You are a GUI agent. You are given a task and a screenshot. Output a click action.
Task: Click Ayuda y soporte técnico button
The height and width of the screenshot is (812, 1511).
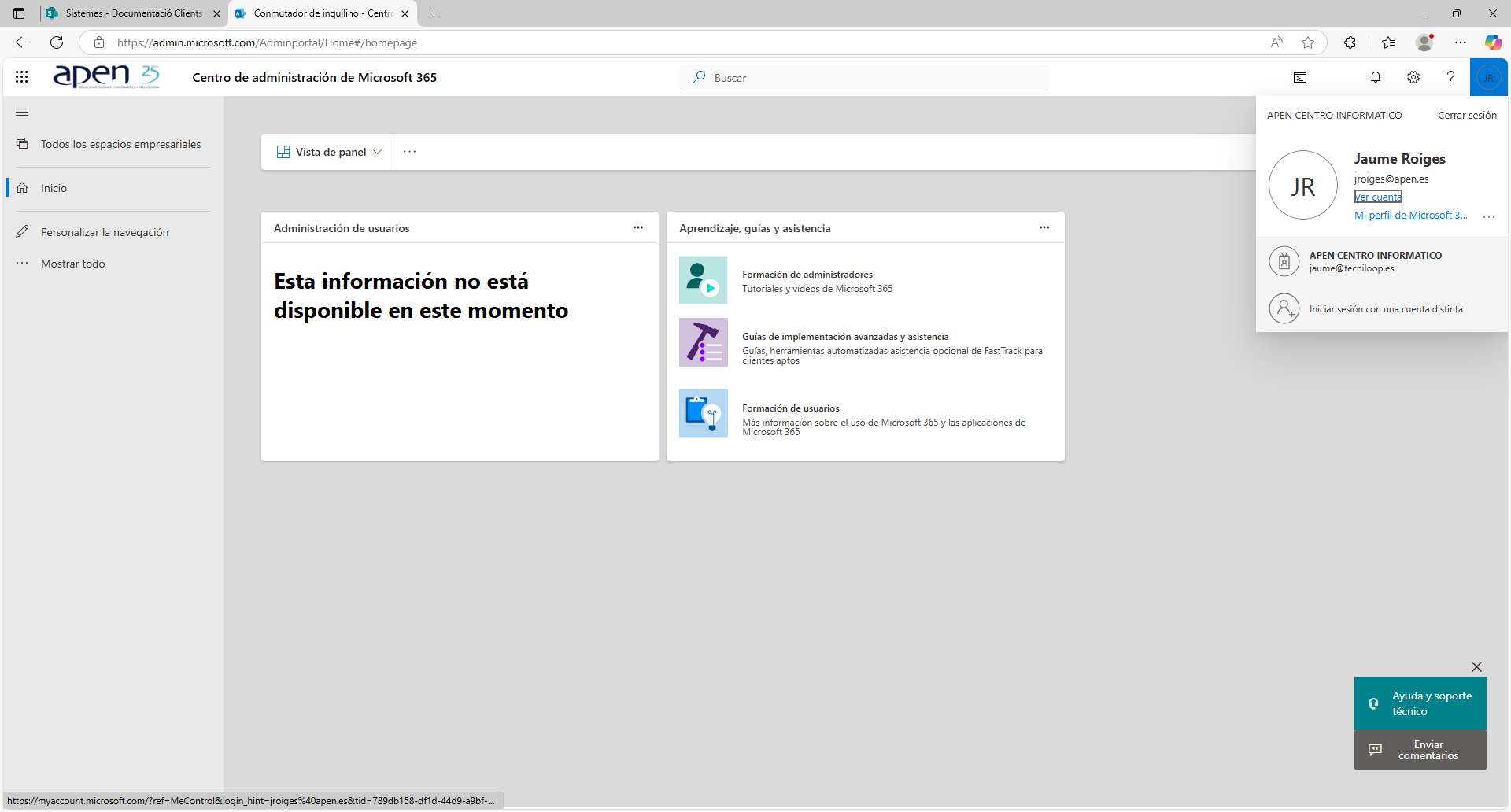1420,703
